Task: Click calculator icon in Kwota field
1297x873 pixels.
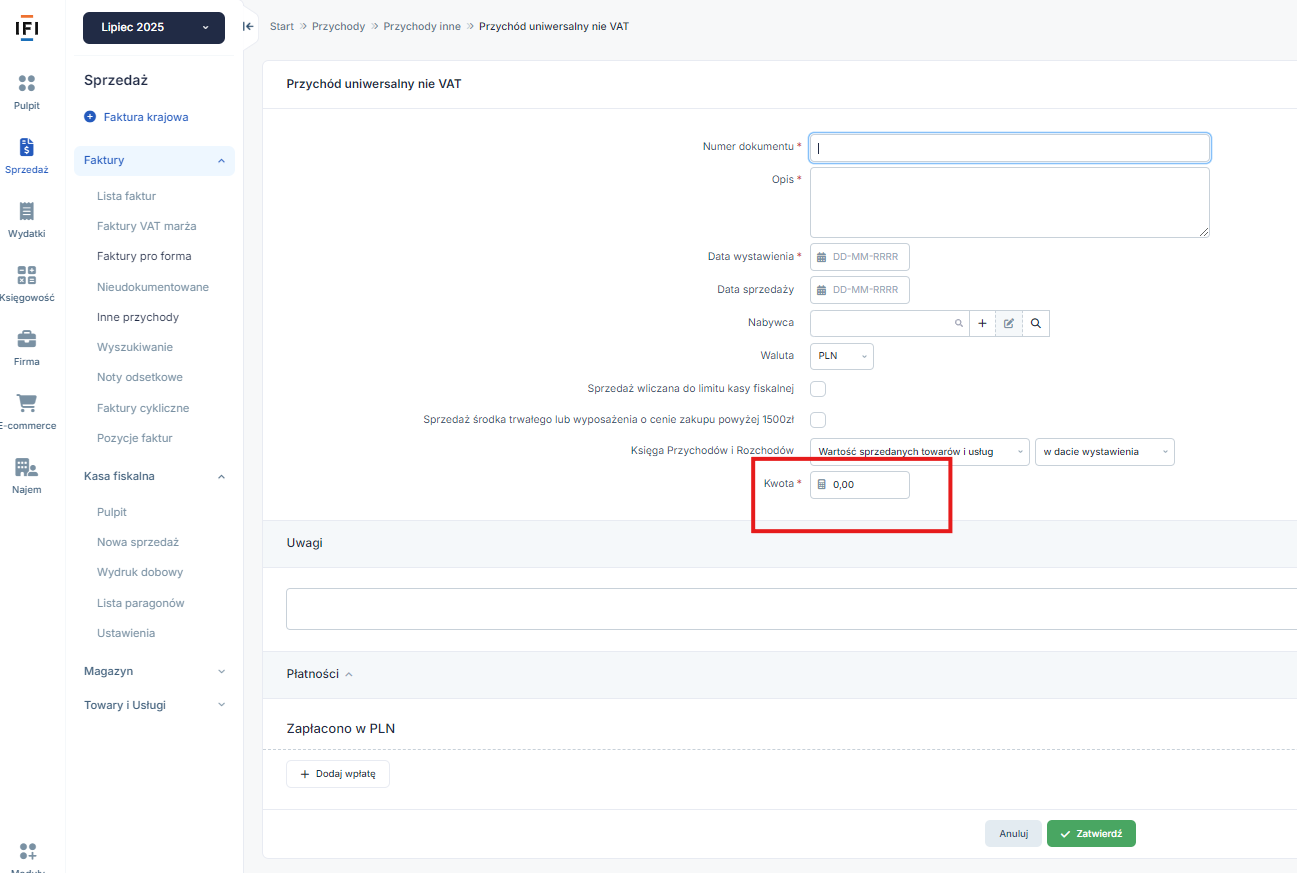Action: (822, 485)
